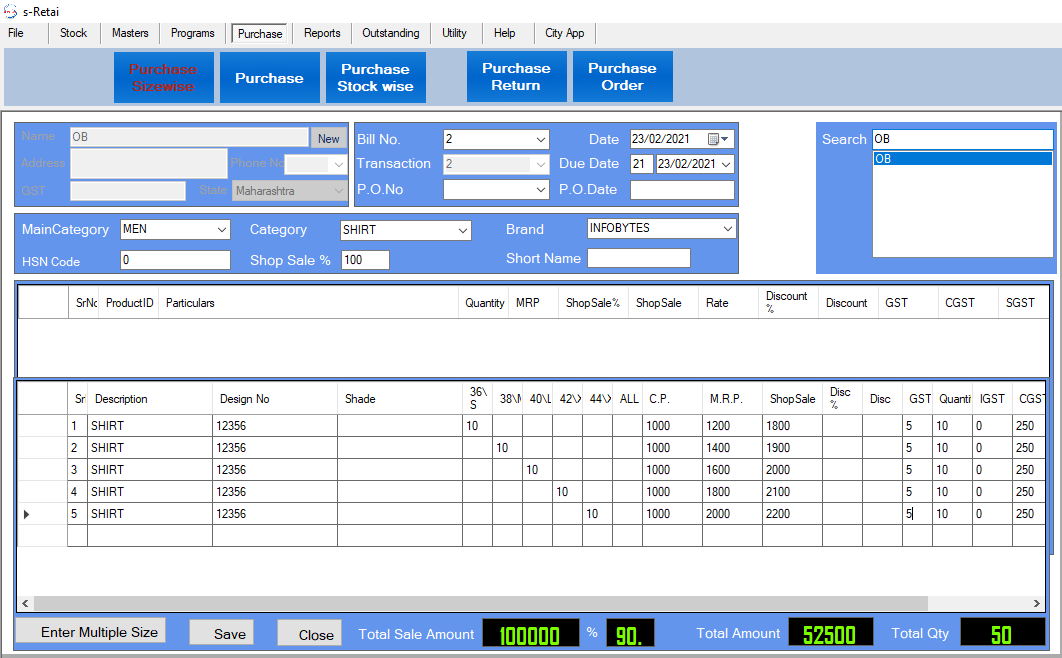This screenshot has width=1062, height=658.
Task: Expand the Bill No. dropdown
Action: pyautogui.click(x=541, y=139)
